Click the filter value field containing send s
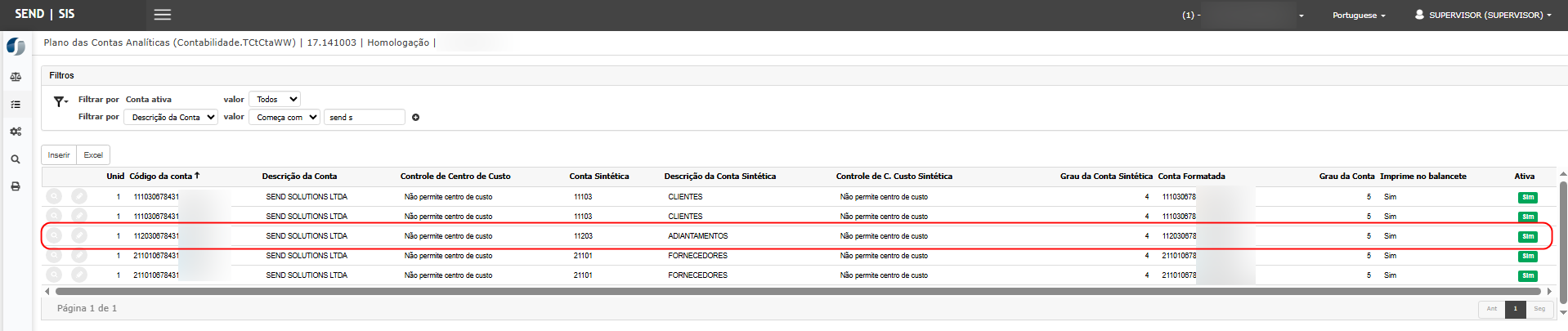 [x=365, y=117]
